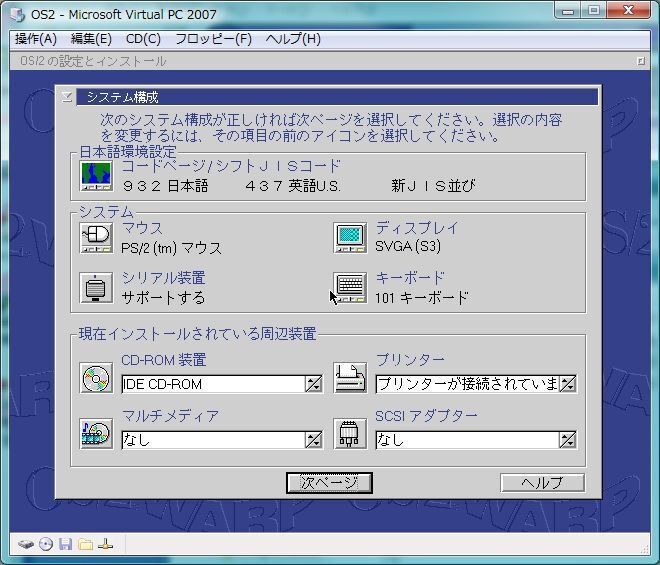Image resolution: width=660 pixels, height=565 pixels.
Task: Expand the CD-ROM 装置 dropdown arrow
Action: click(314, 384)
